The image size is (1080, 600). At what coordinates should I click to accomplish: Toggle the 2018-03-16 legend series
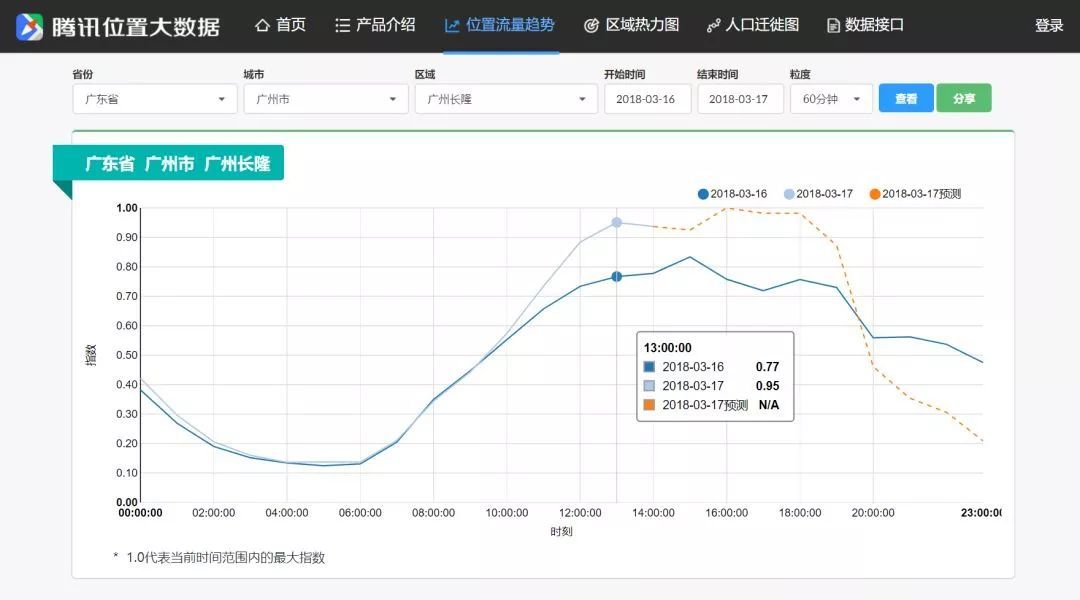[731, 194]
